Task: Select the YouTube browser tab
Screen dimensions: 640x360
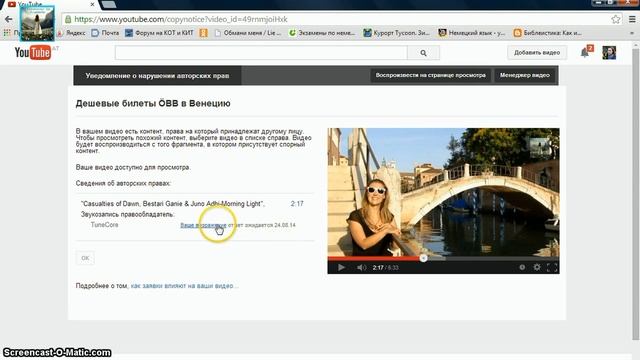Action: click(51, 4)
